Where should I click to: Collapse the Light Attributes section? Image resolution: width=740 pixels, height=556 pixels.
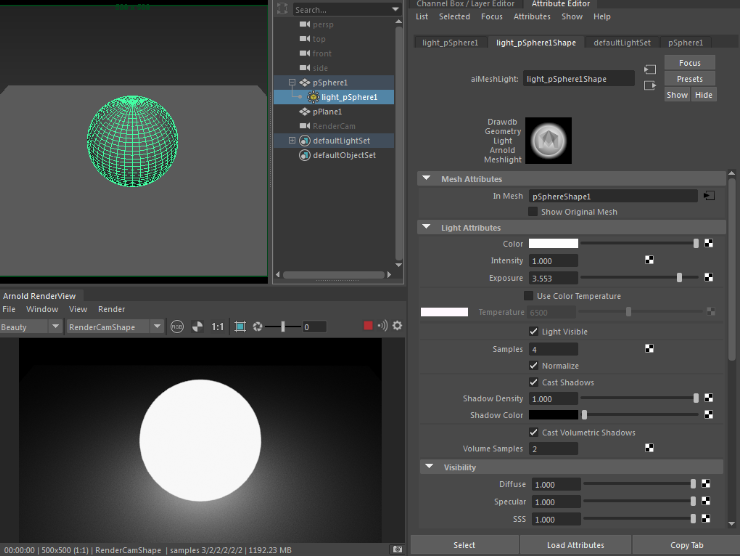pos(427,228)
